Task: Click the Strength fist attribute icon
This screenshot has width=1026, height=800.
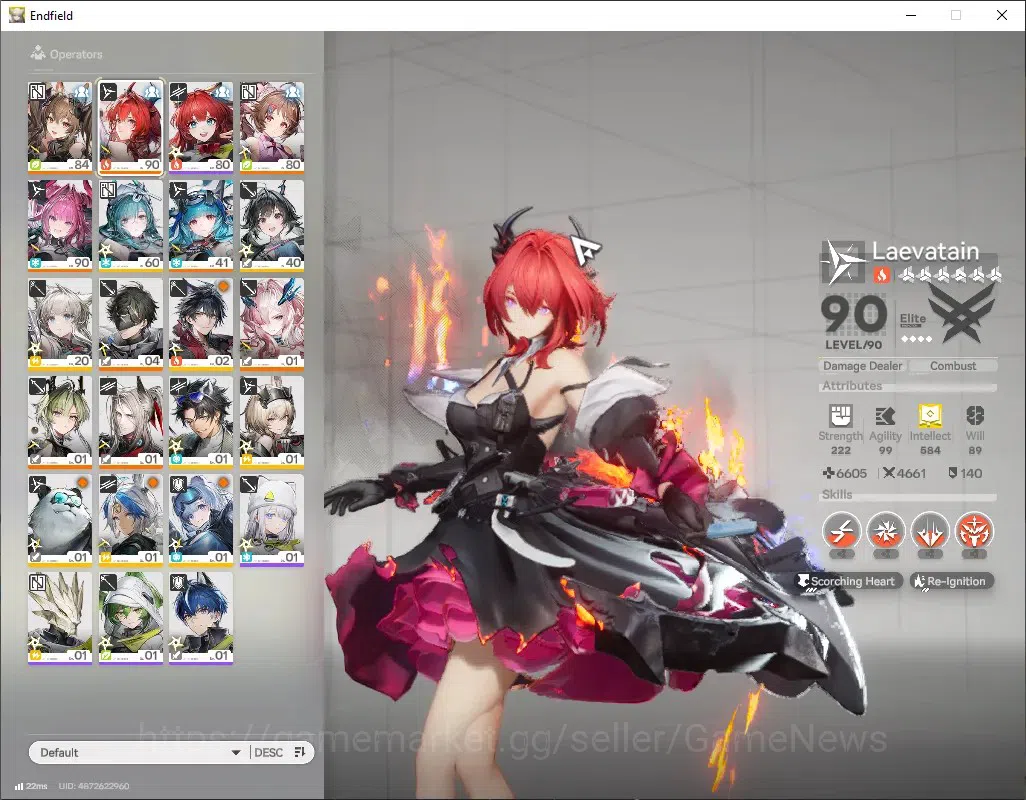Action: click(x=841, y=415)
